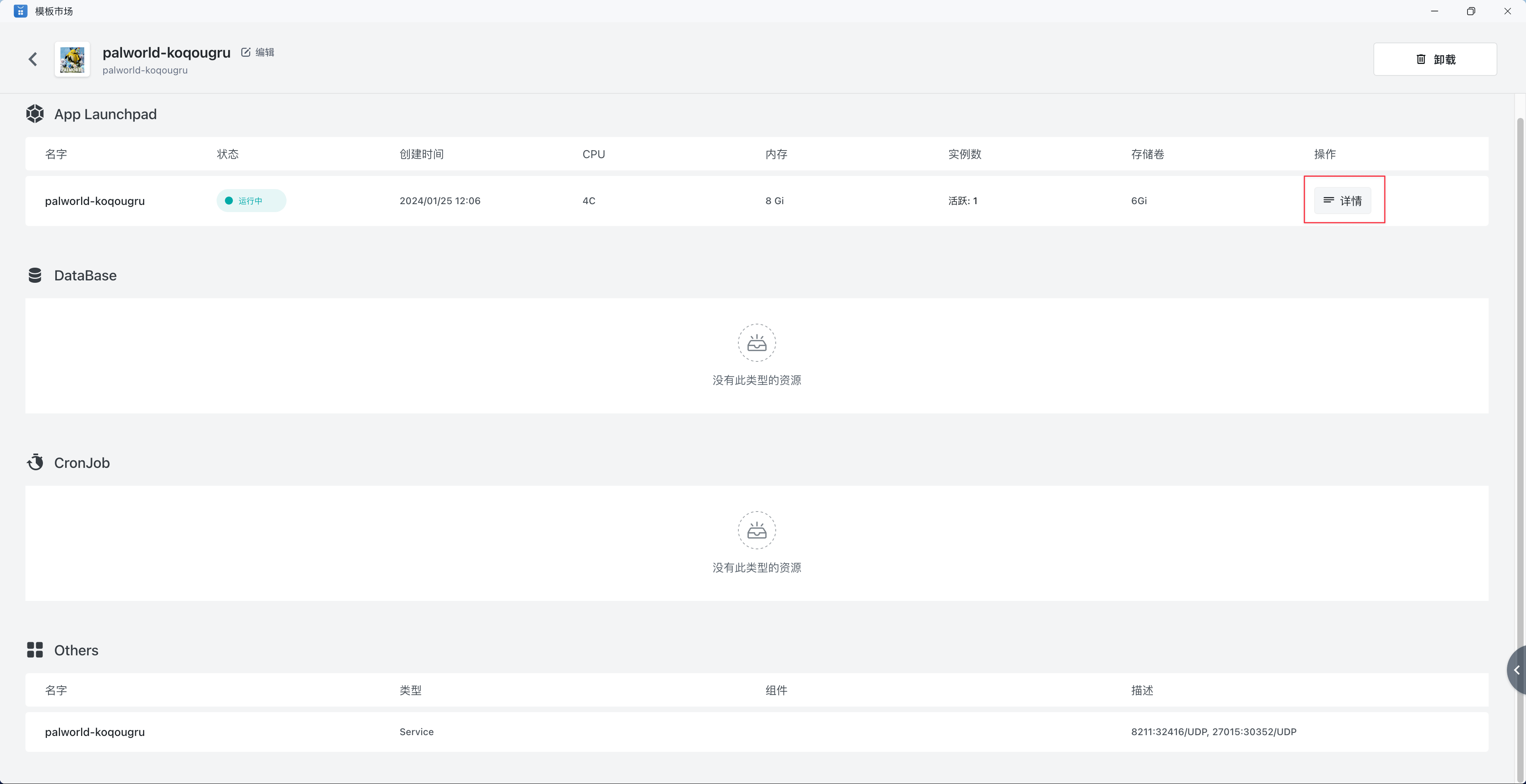Image resolution: width=1526 pixels, height=784 pixels.
Task: Click the 组件 column header in Others
Action: point(776,690)
